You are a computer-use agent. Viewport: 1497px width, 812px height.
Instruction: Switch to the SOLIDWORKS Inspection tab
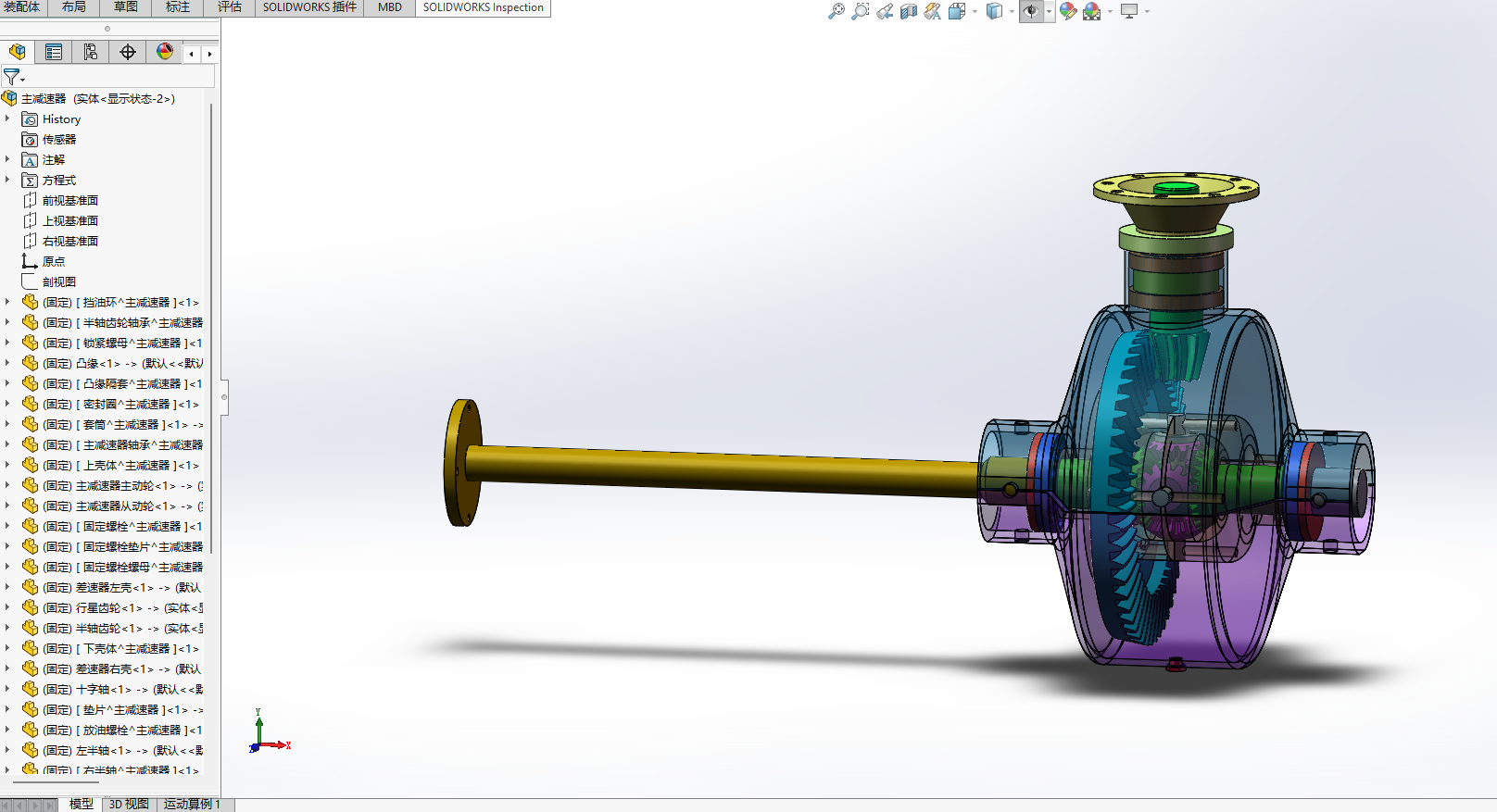click(x=483, y=7)
